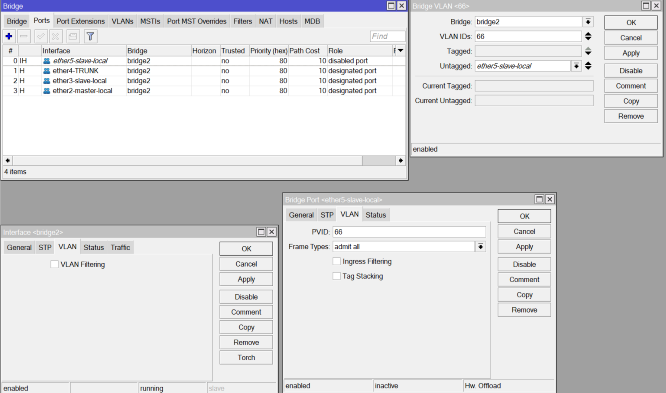
Task: Open the Filters tab
Action: 243,21
